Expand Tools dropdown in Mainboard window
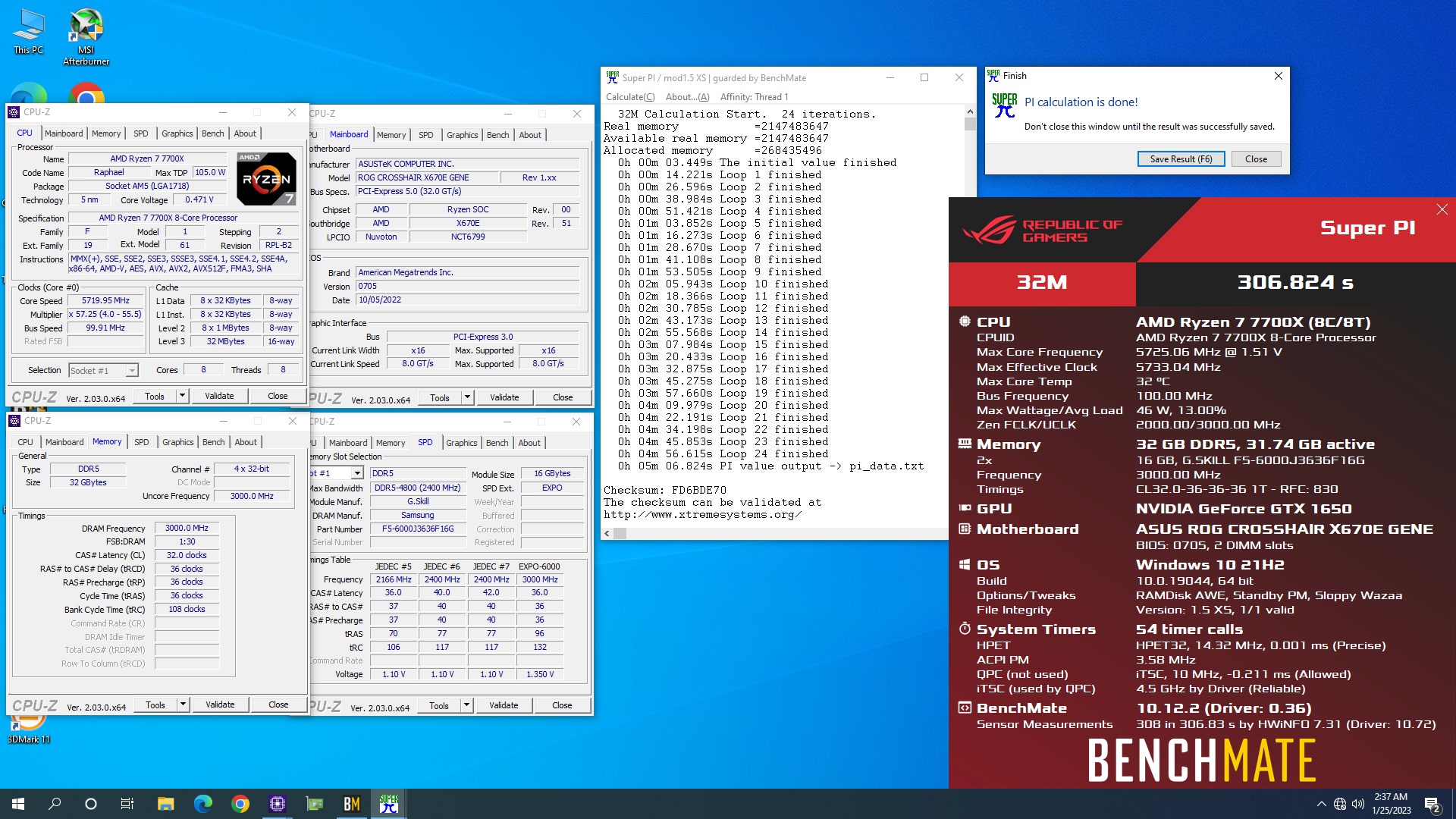Viewport: 1456px width, 819px height. click(x=467, y=397)
